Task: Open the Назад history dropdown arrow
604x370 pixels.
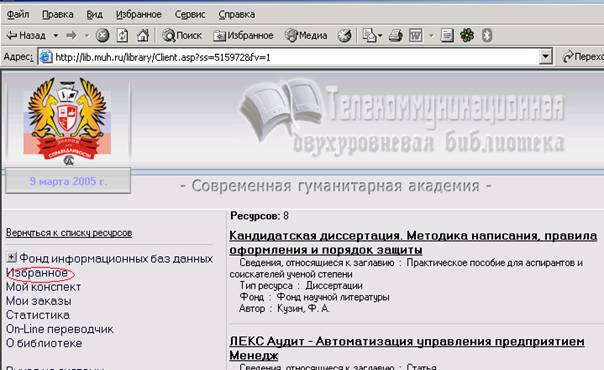Action: [x=55, y=36]
